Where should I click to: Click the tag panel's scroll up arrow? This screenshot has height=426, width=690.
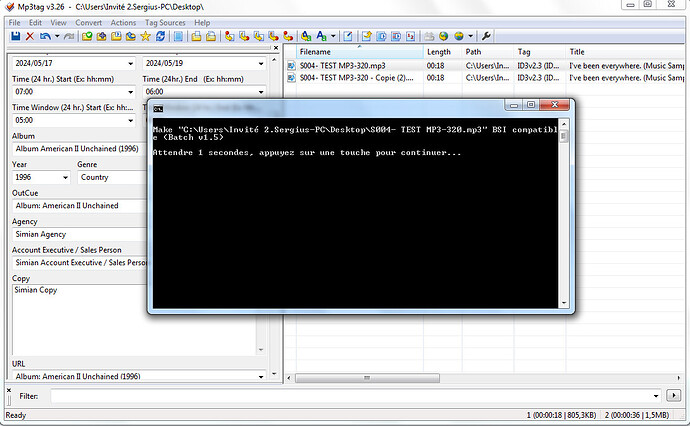[x=274, y=59]
